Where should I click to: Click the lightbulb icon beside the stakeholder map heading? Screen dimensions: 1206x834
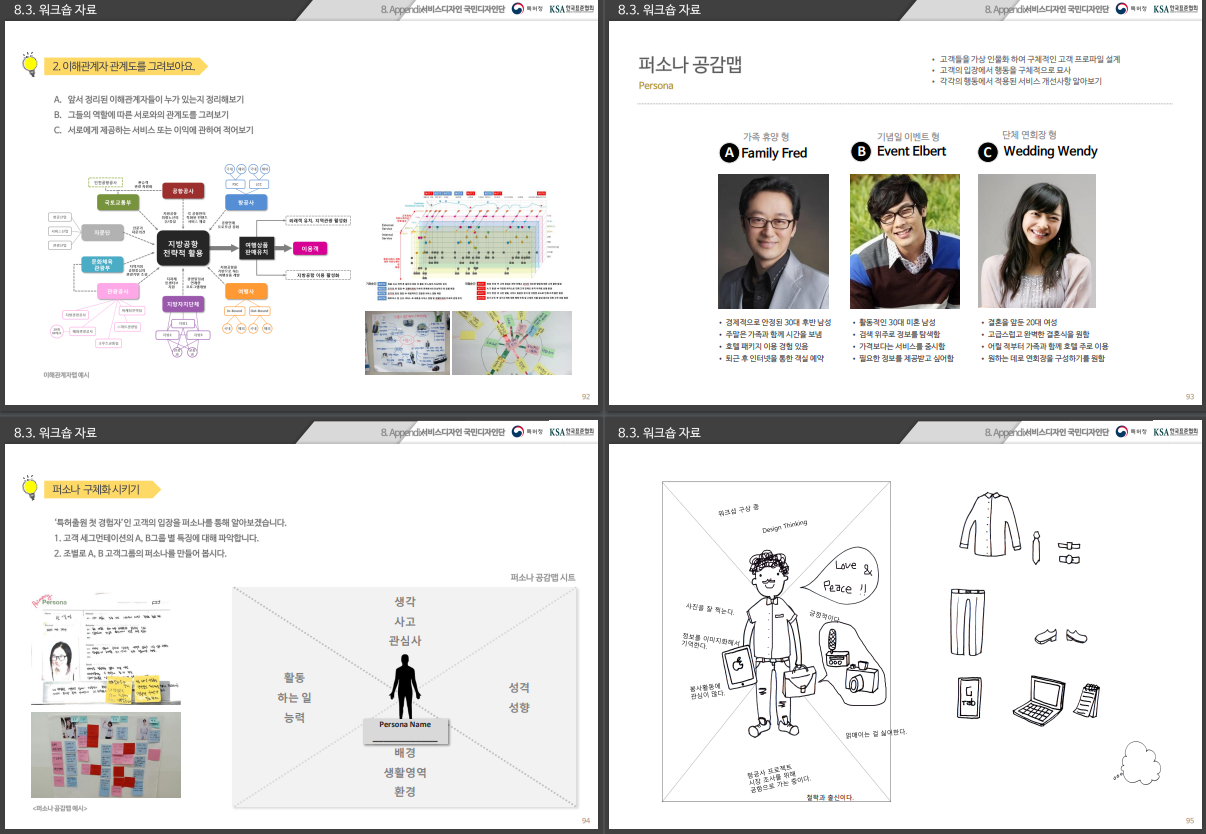click(30, 65)
